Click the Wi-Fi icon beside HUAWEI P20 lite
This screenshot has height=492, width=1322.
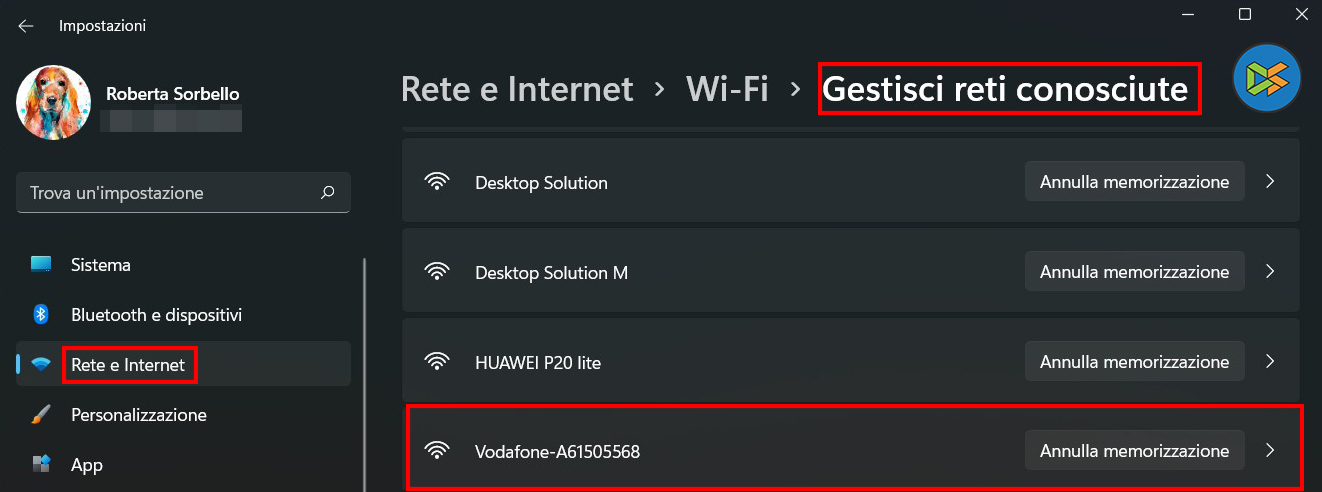tap(437, 361)
